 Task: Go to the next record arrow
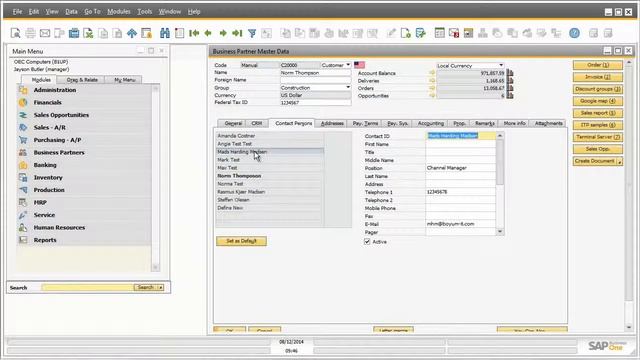click(223, 33)
